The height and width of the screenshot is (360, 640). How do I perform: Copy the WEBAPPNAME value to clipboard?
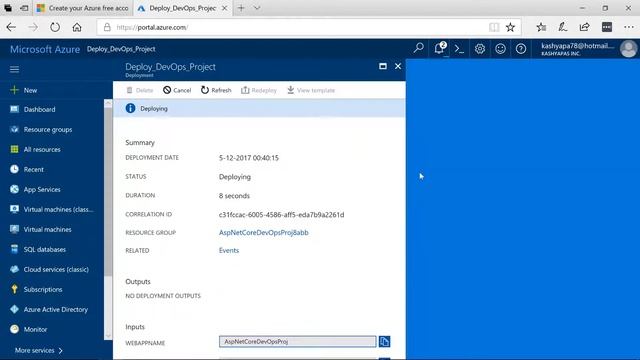coord(384,342)
